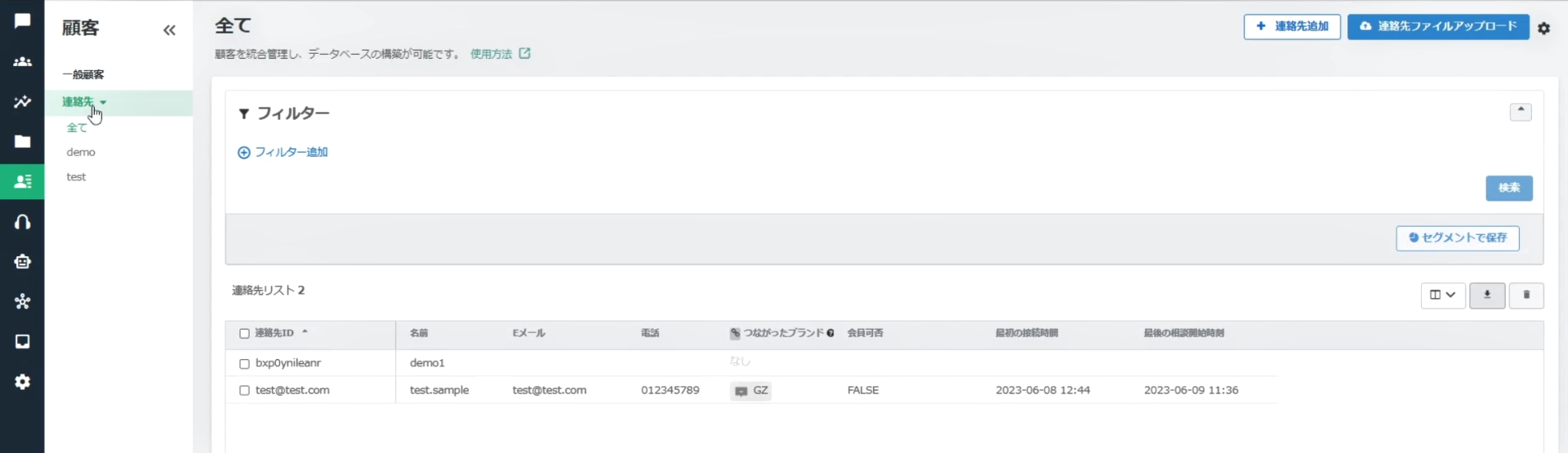Collapse the filter panel arrow

[1521, 112]
